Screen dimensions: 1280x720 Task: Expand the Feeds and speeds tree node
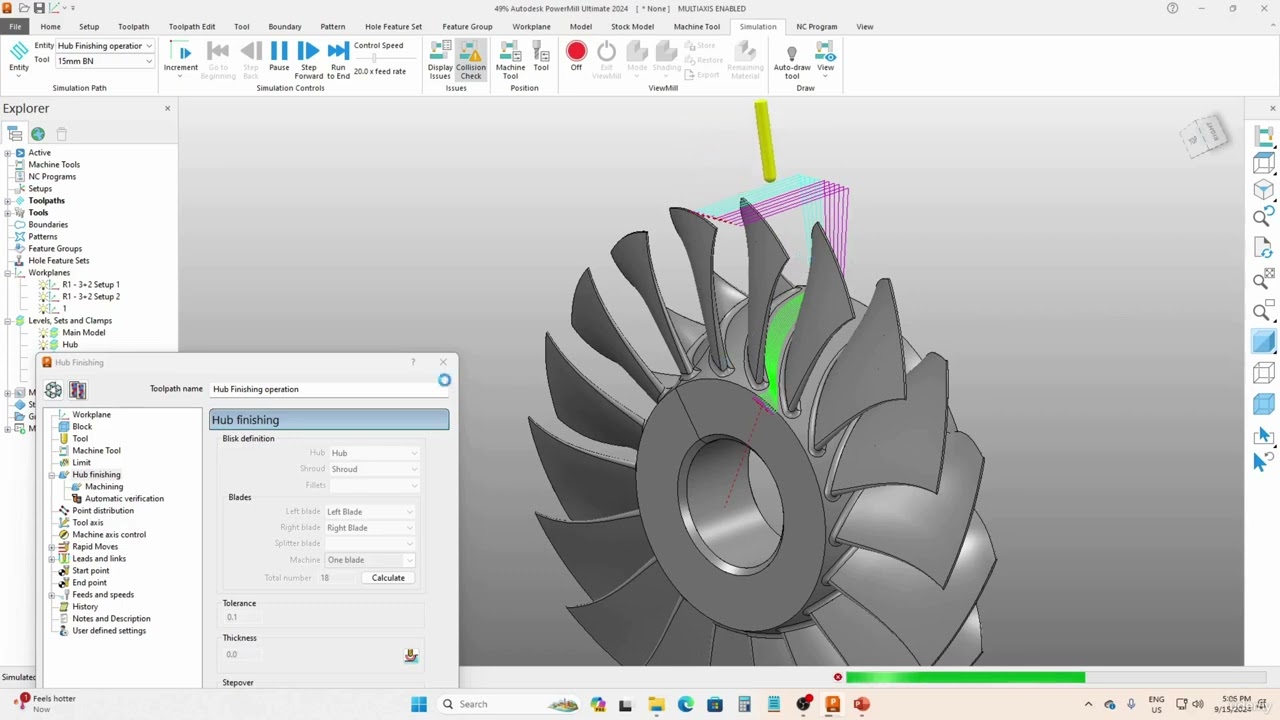pos(52,595)
